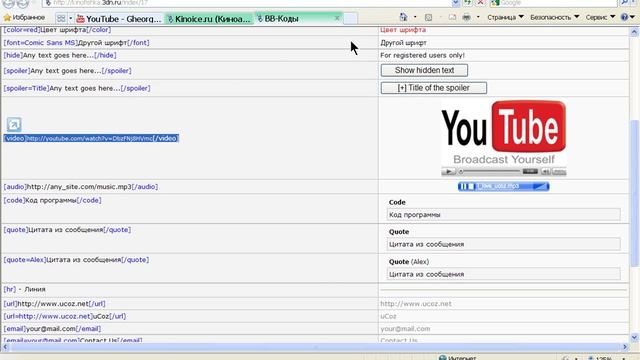Image resolution: width=640 pixels, height=360 pixels.
Task: Click the search magnifier icon
Action: pos(625,3)
